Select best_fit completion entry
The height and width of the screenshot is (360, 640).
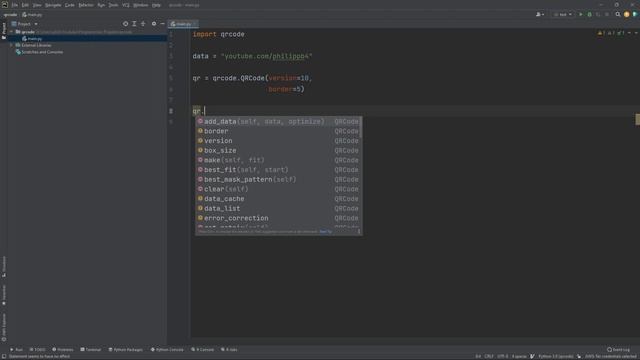(278, 170)
